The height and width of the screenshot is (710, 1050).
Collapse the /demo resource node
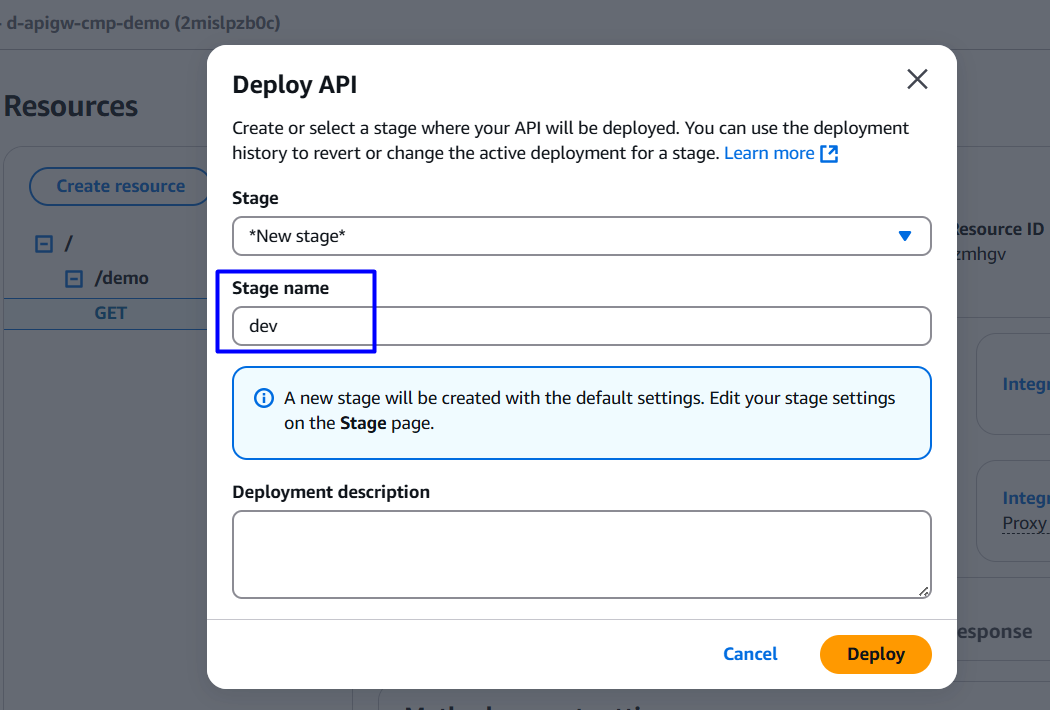pyautogui.click(x=73, y=279)
